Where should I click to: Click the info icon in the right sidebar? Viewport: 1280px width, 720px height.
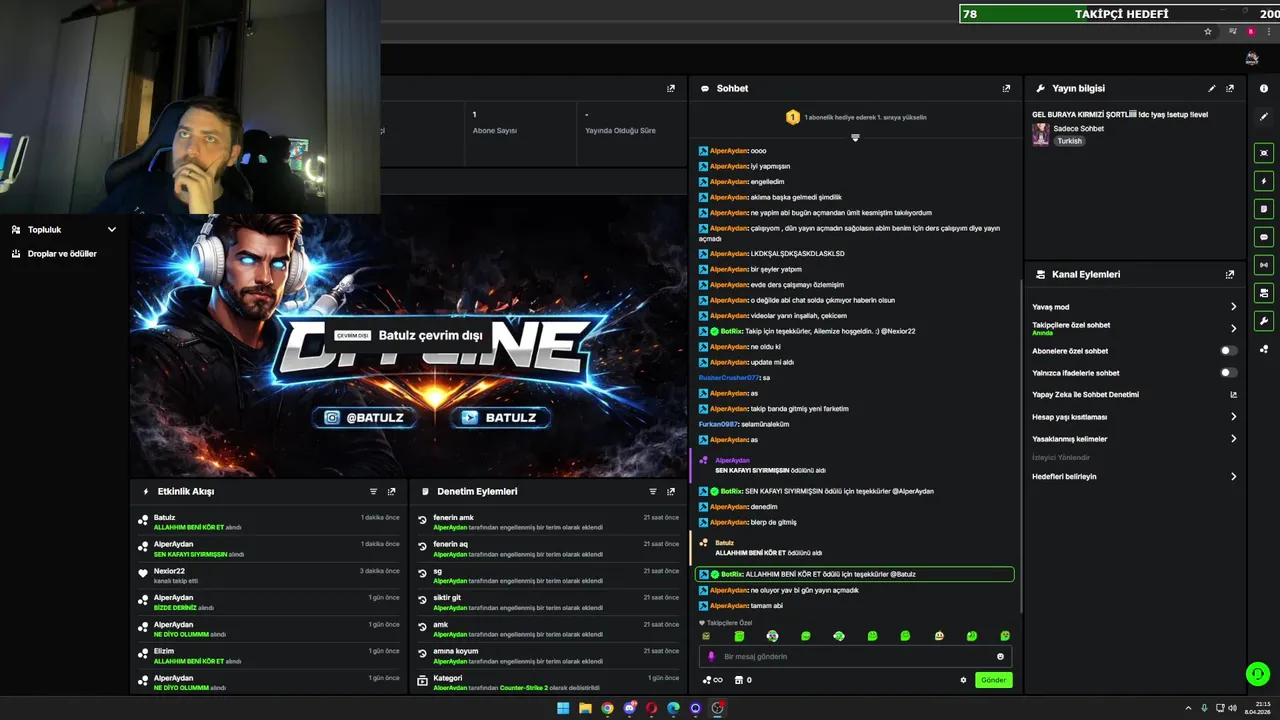tap(1264, 88)
